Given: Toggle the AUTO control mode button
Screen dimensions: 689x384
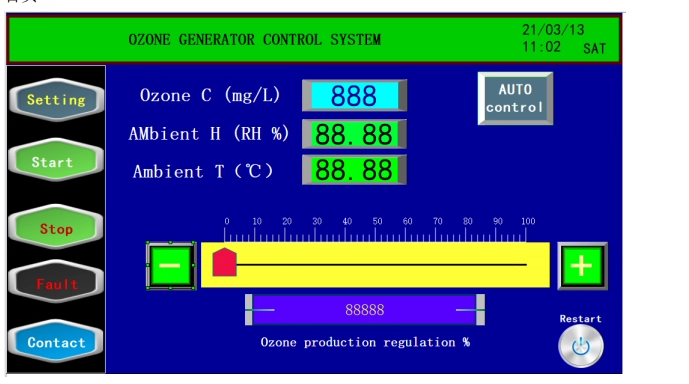Looking at the screenshot, I should pos(515,98).
